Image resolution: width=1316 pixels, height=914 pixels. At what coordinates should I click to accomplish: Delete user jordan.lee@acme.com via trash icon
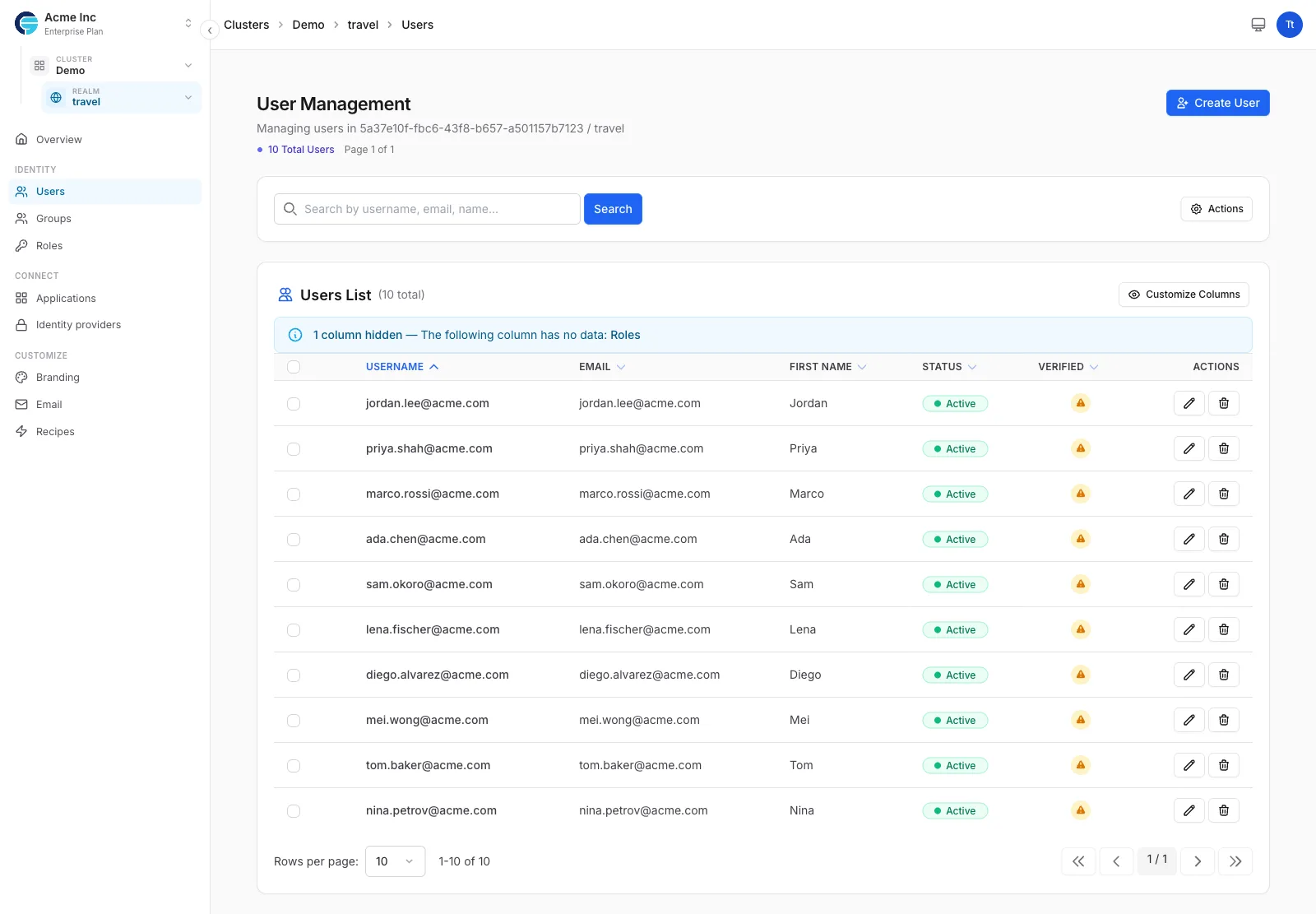[1224, 403]
